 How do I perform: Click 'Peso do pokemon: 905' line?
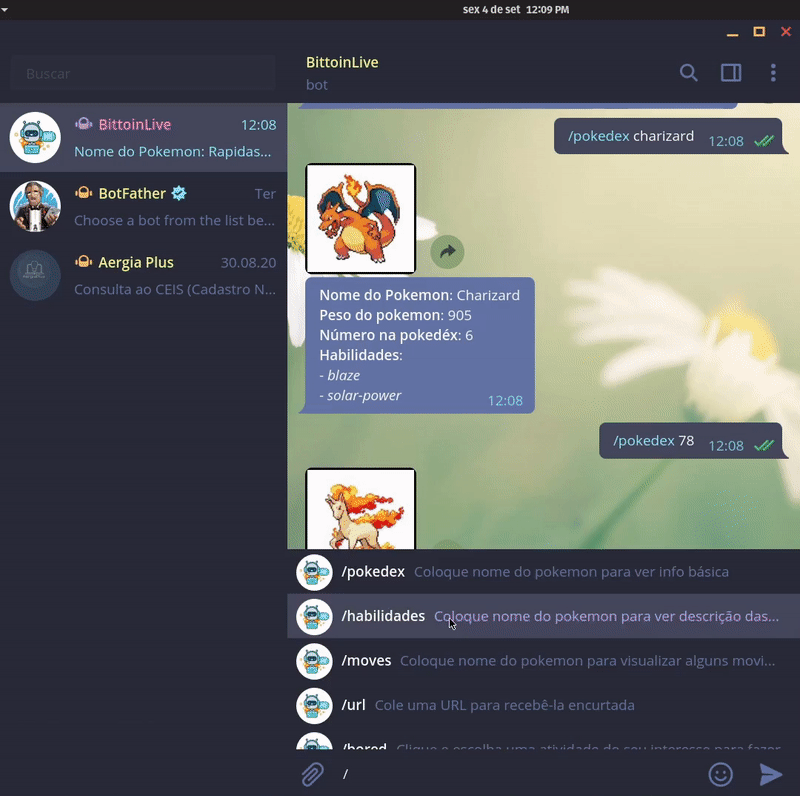pyautogui.click(x=395, y=315)
